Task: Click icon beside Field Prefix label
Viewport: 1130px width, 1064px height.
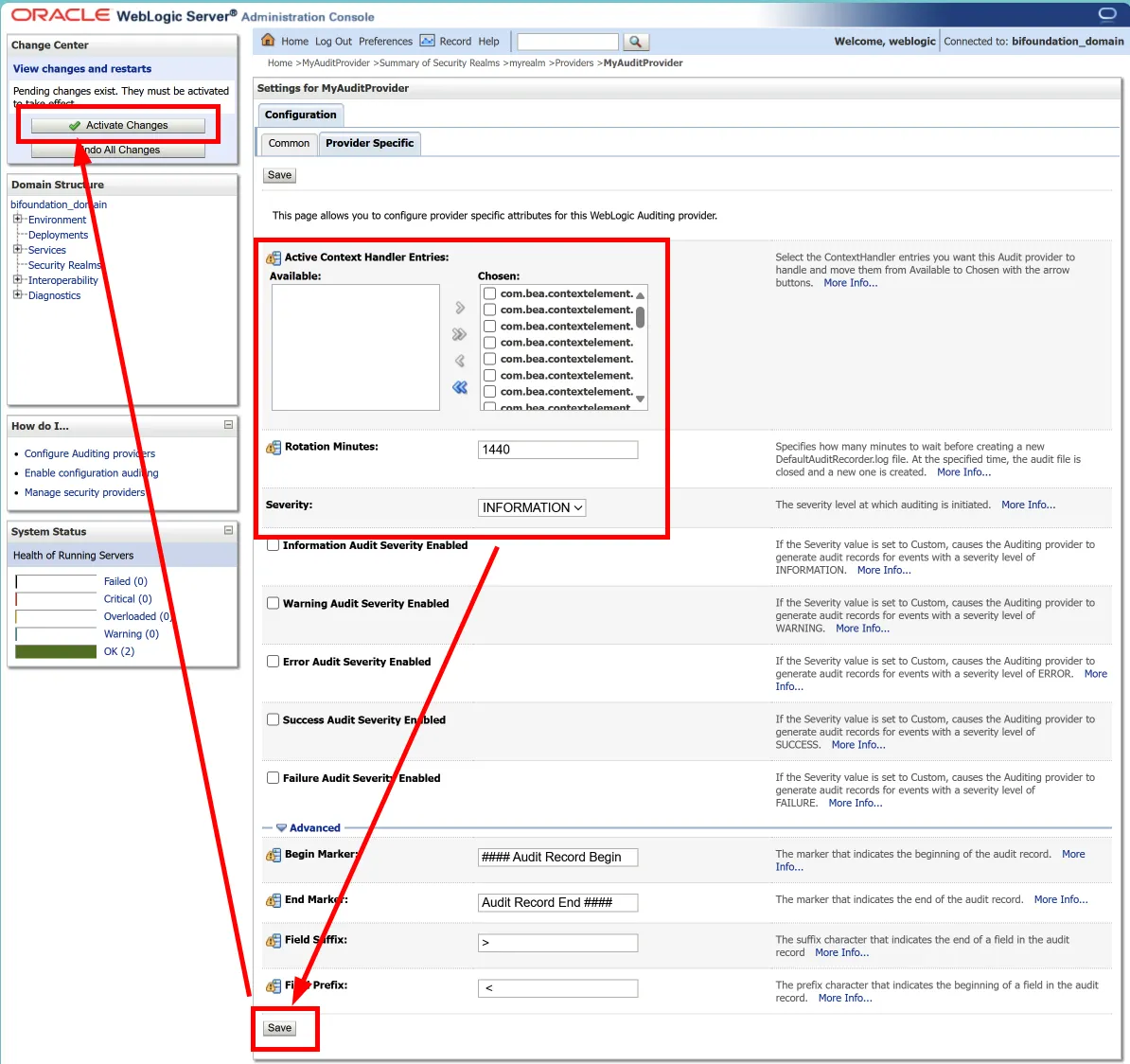Action: (x=274, y=986)
